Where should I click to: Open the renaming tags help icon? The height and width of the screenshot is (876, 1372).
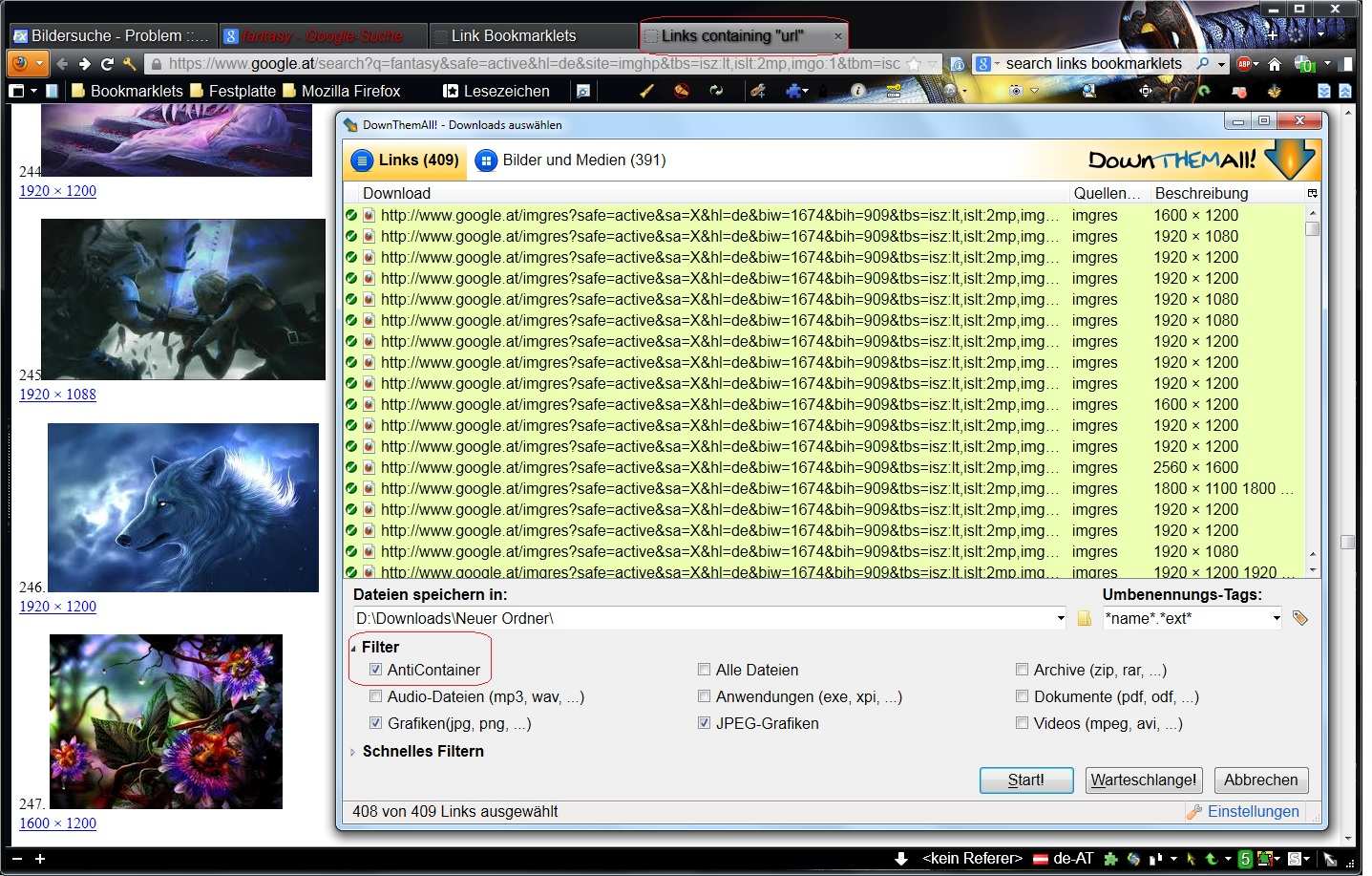pyautogui.click(x=1299, y=618)
